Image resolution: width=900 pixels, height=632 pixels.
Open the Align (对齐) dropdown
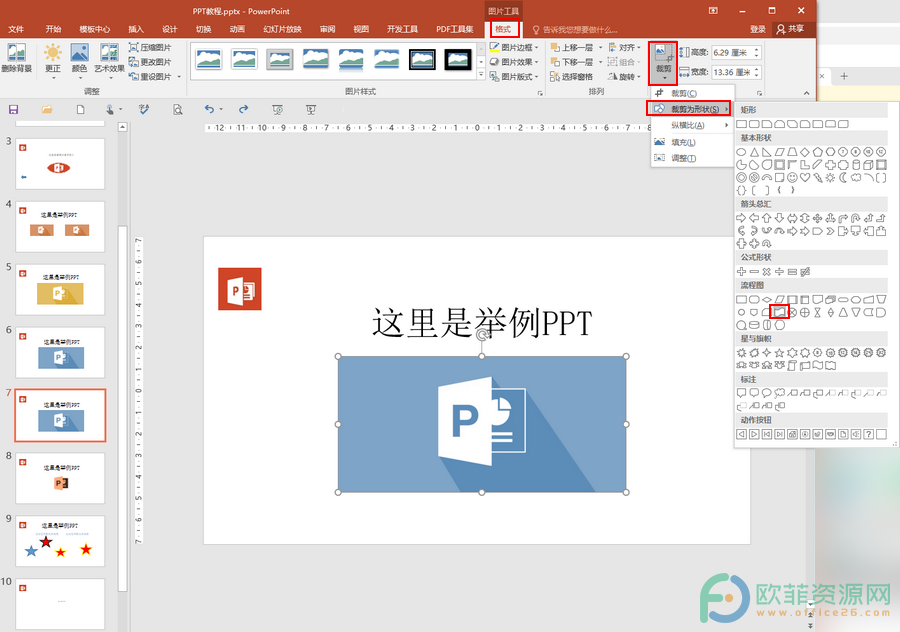[624, 48]
